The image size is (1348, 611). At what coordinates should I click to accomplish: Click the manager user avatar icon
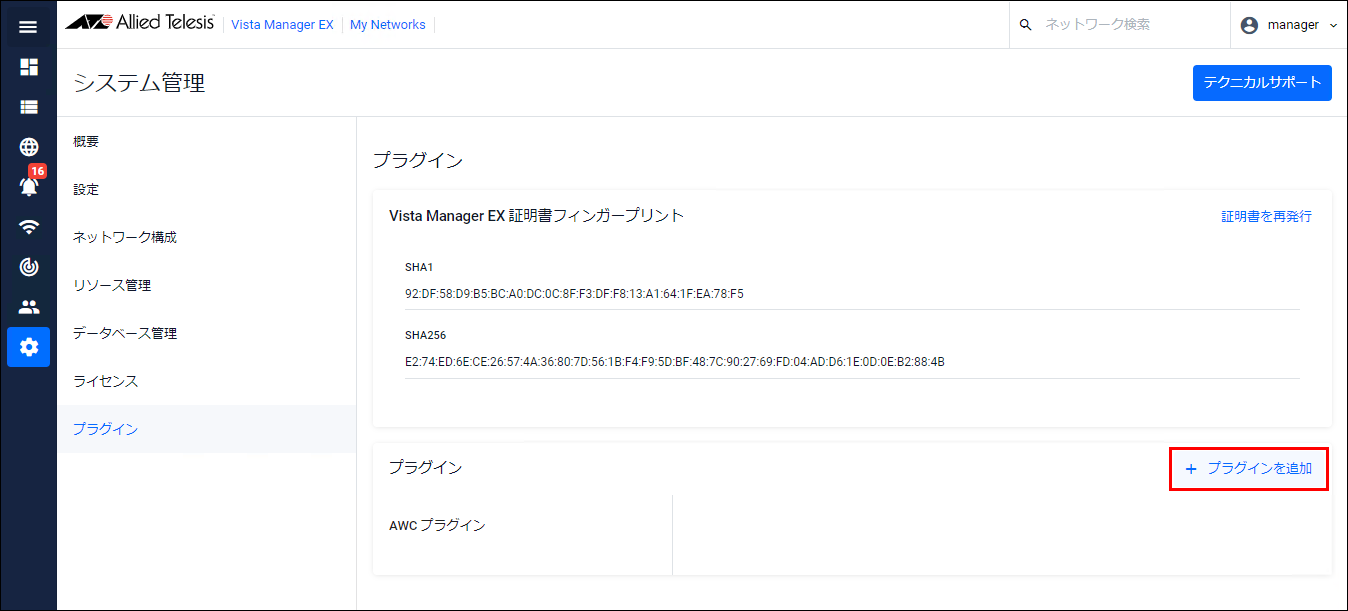pyautogui.click(x=1249, y=25)
